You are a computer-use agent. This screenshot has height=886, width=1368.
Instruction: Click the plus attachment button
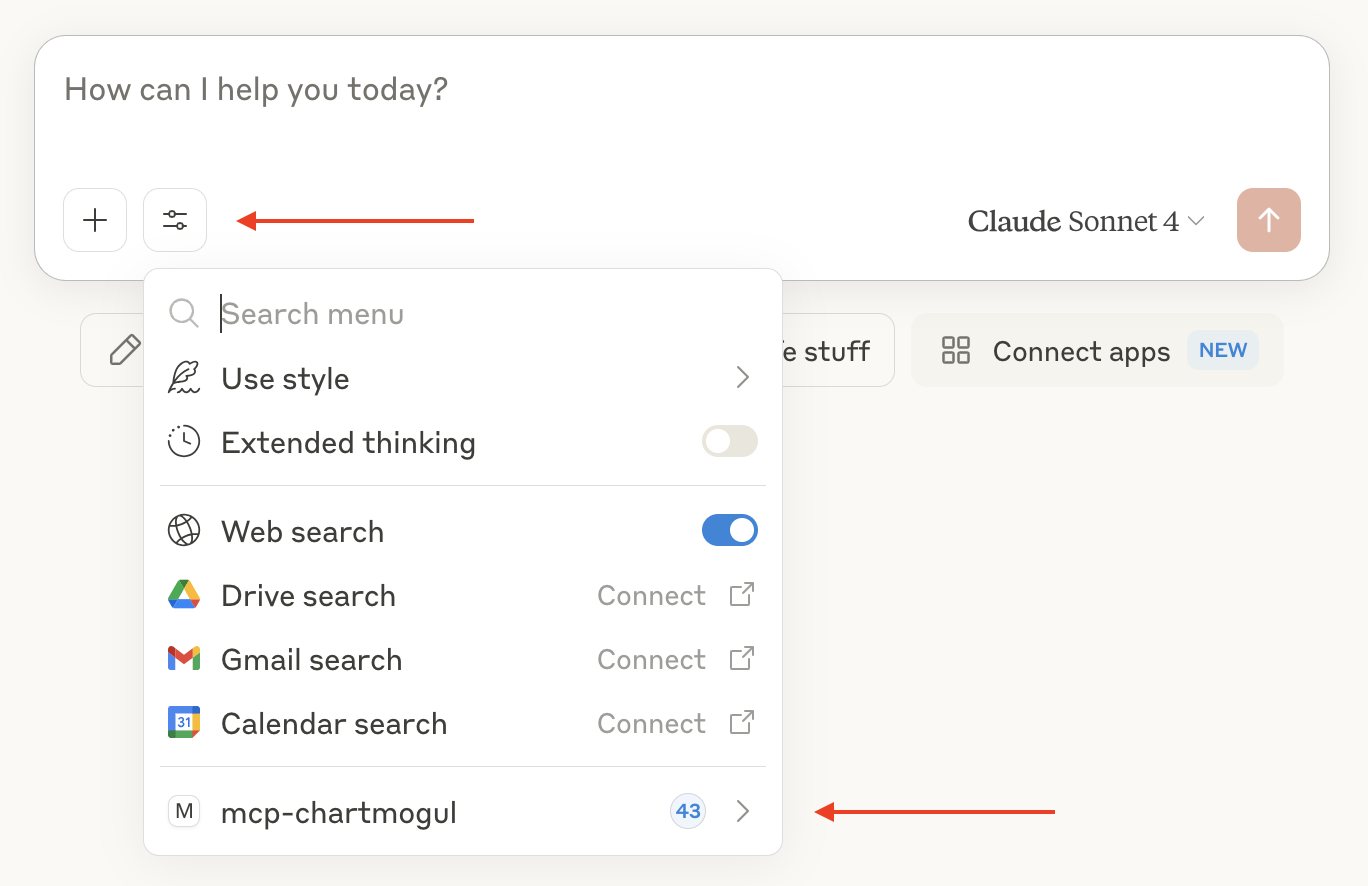point(95,220)
